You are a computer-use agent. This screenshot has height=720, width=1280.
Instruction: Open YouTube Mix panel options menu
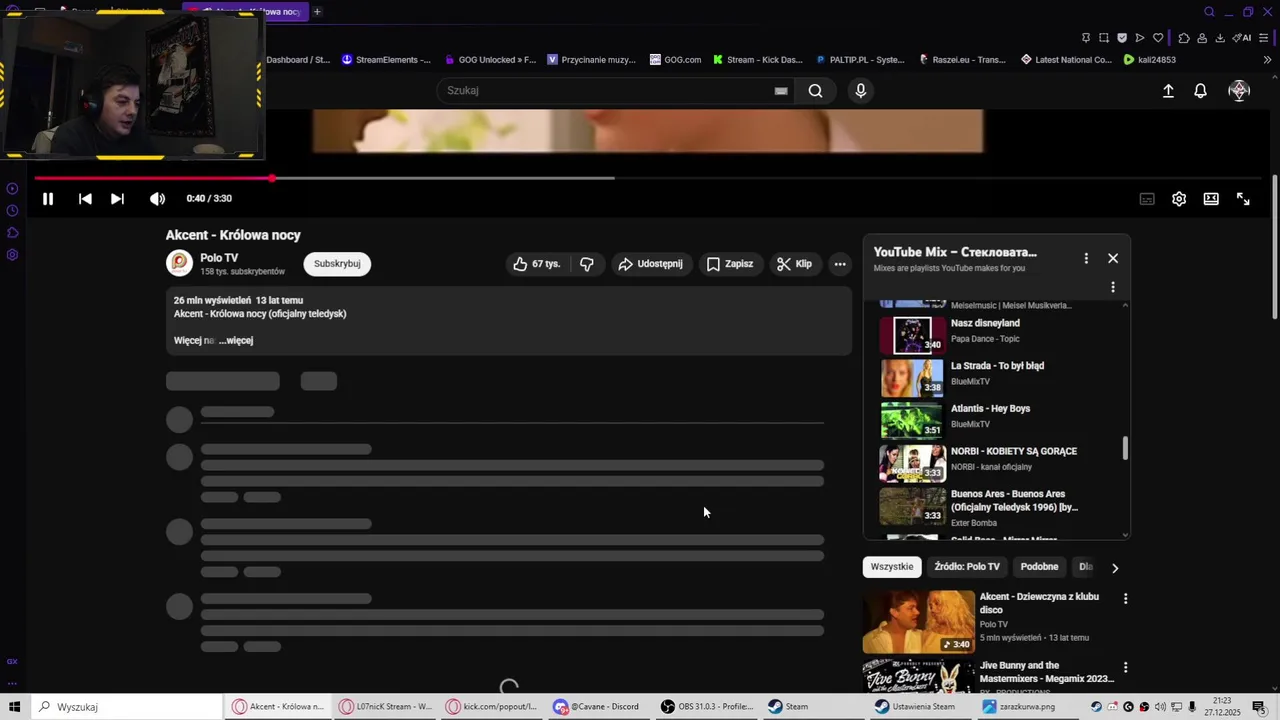[x=1086, y=258]
